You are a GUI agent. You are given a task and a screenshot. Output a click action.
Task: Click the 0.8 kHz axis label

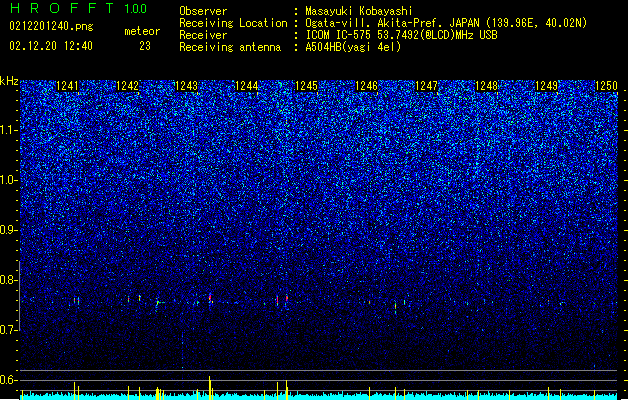pyautogui.click(x=9, y=280)
